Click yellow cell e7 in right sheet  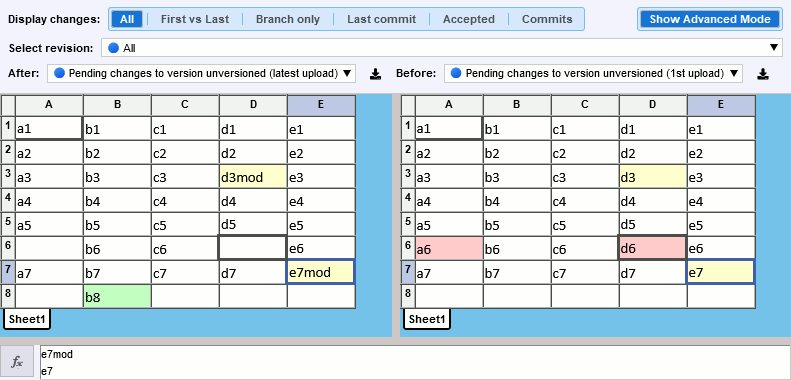pos(720,272)
